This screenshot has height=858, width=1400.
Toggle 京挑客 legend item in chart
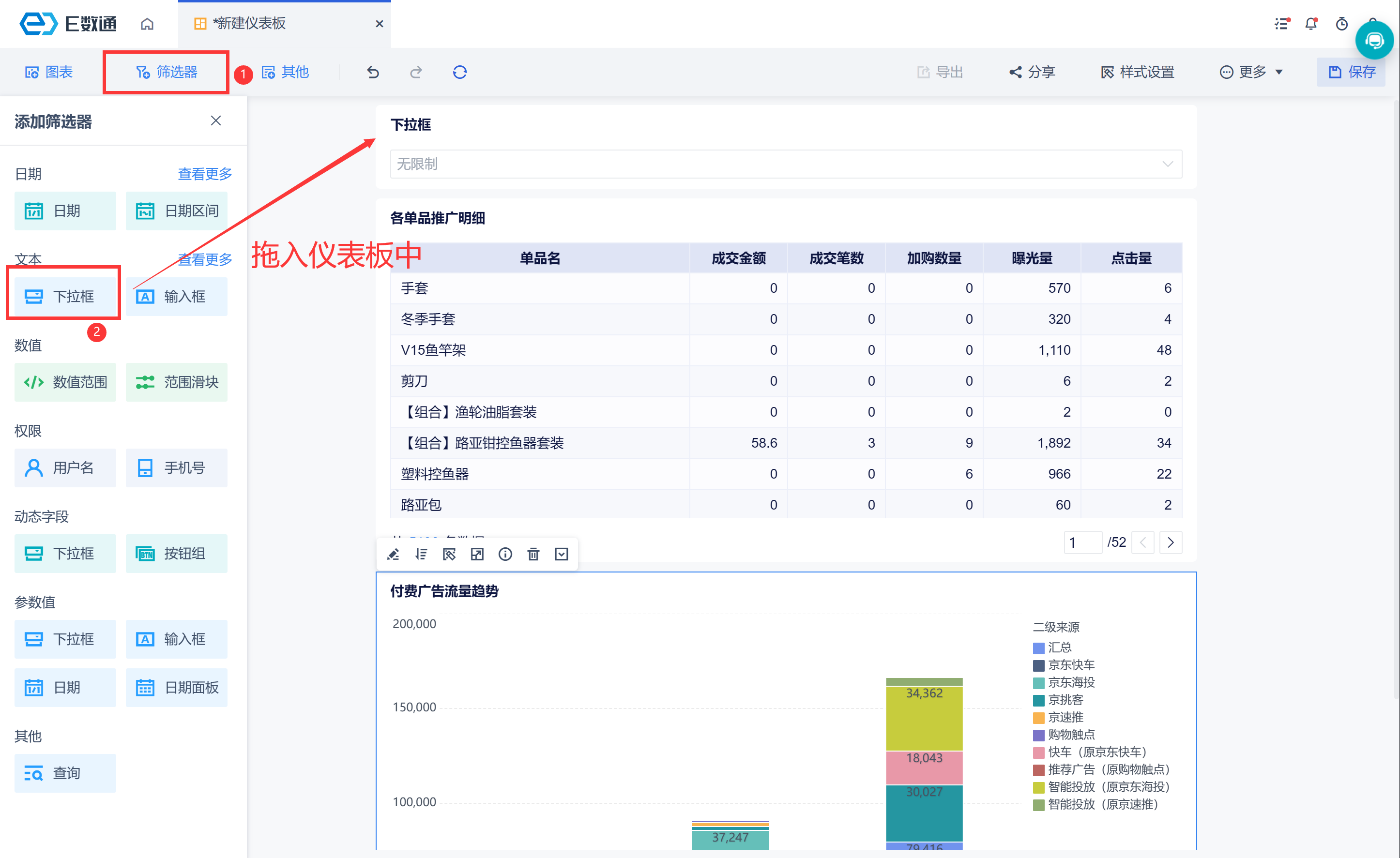pos(1065,700)
